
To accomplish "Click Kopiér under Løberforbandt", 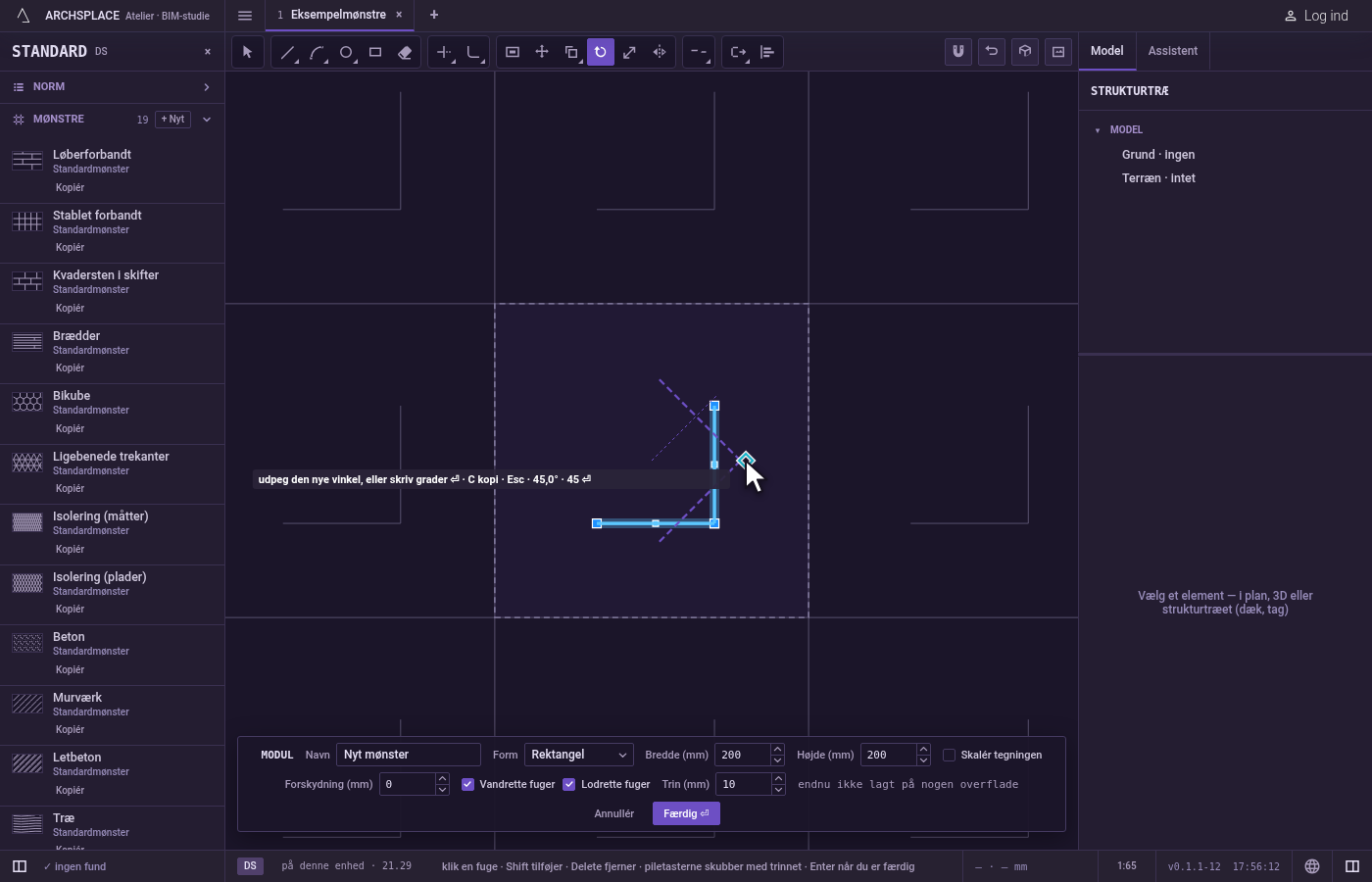I will pyautogui.click(x=71, y=187).
